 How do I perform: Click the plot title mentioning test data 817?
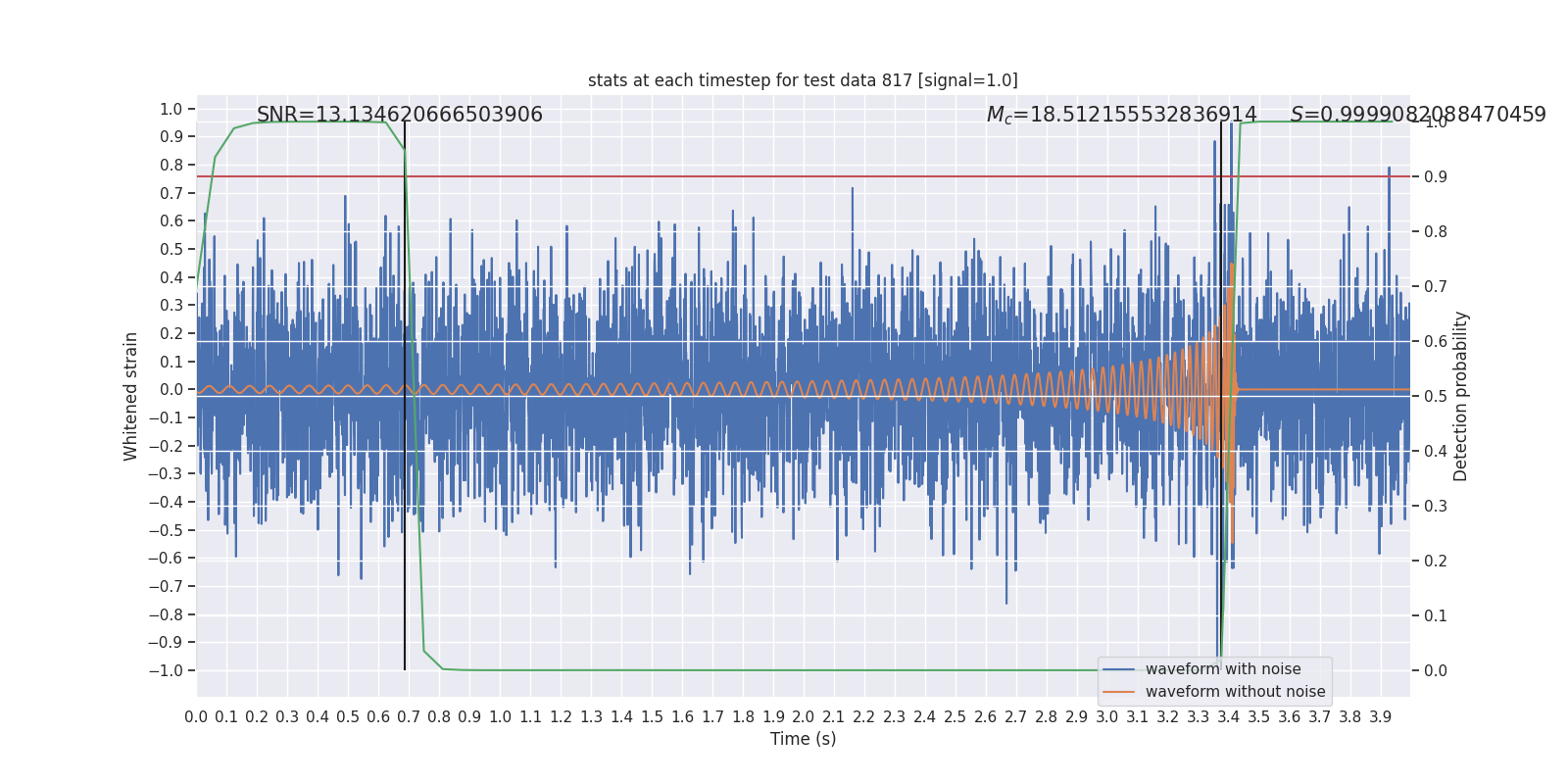click(x=803, y=80)
